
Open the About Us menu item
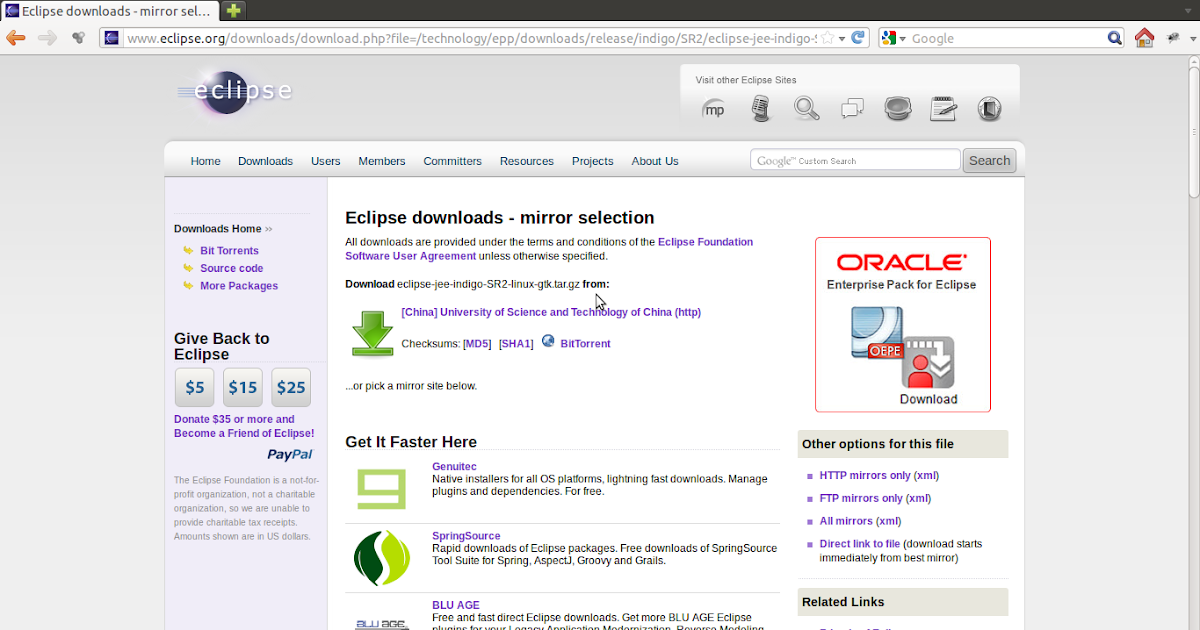point(655,161)
